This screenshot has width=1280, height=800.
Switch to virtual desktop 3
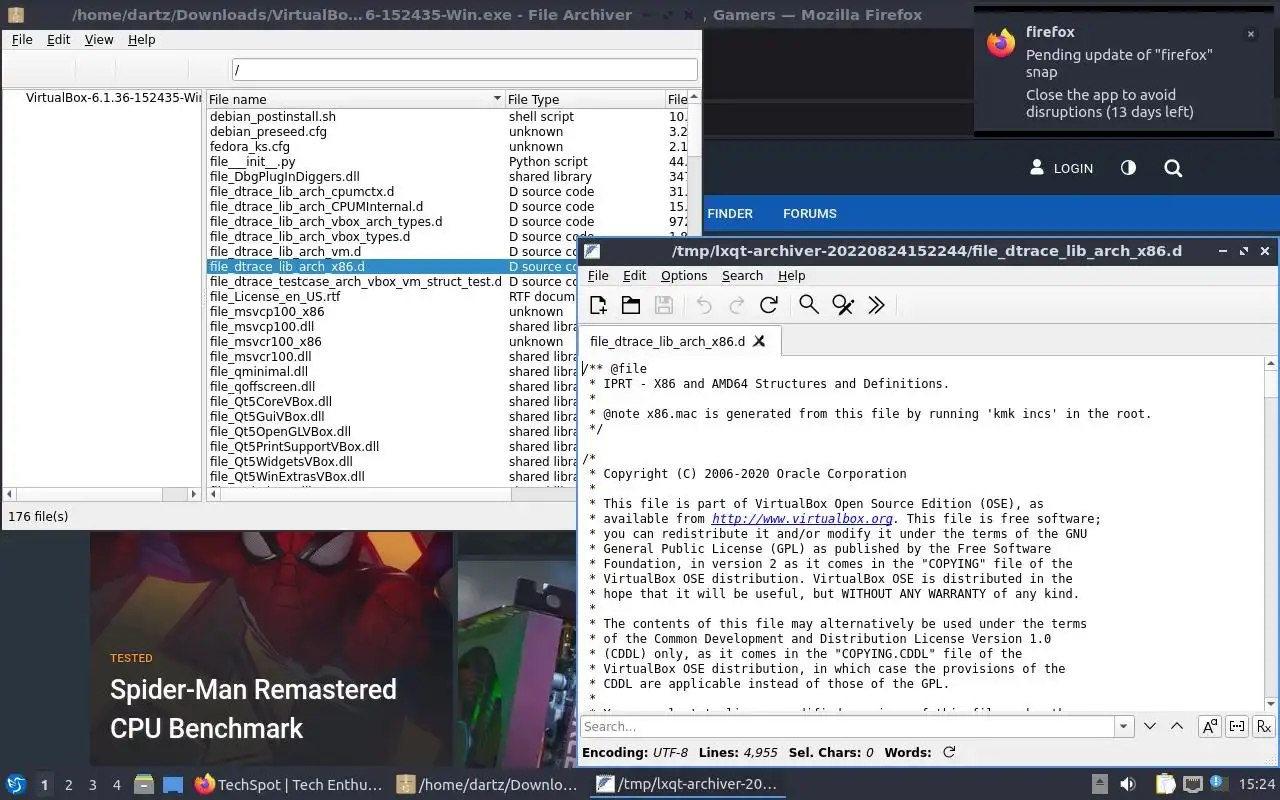click(x=93, y=785)
